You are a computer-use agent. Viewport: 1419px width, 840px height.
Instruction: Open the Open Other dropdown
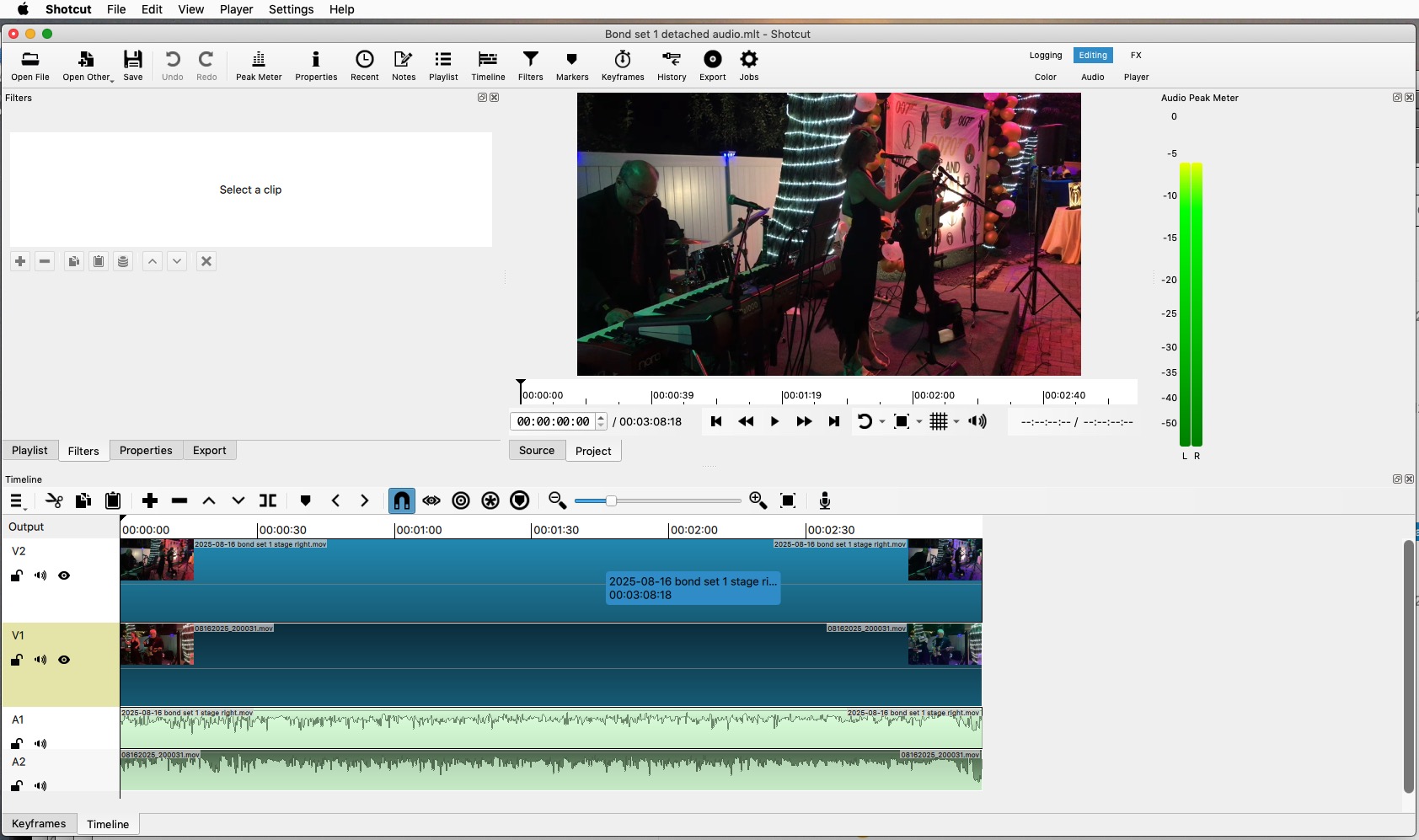click(88, 66)
